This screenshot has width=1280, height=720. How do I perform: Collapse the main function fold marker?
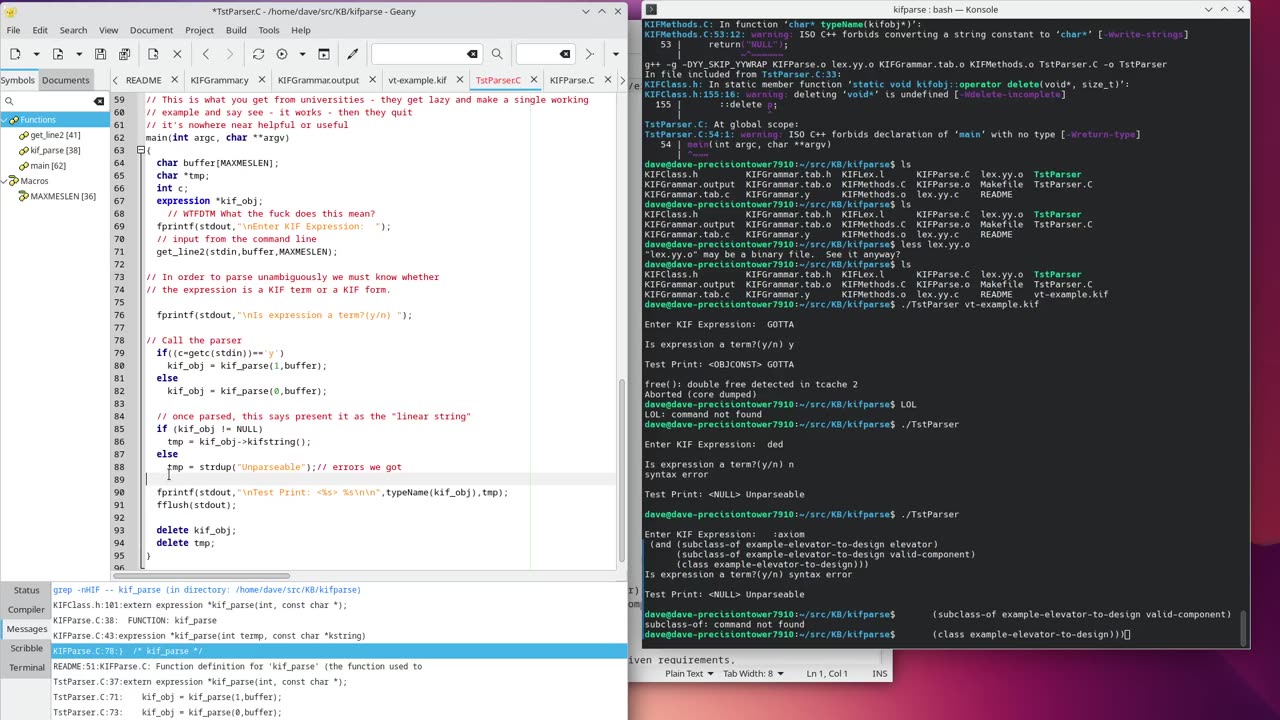pyautogui.click(x=141, y=150)
